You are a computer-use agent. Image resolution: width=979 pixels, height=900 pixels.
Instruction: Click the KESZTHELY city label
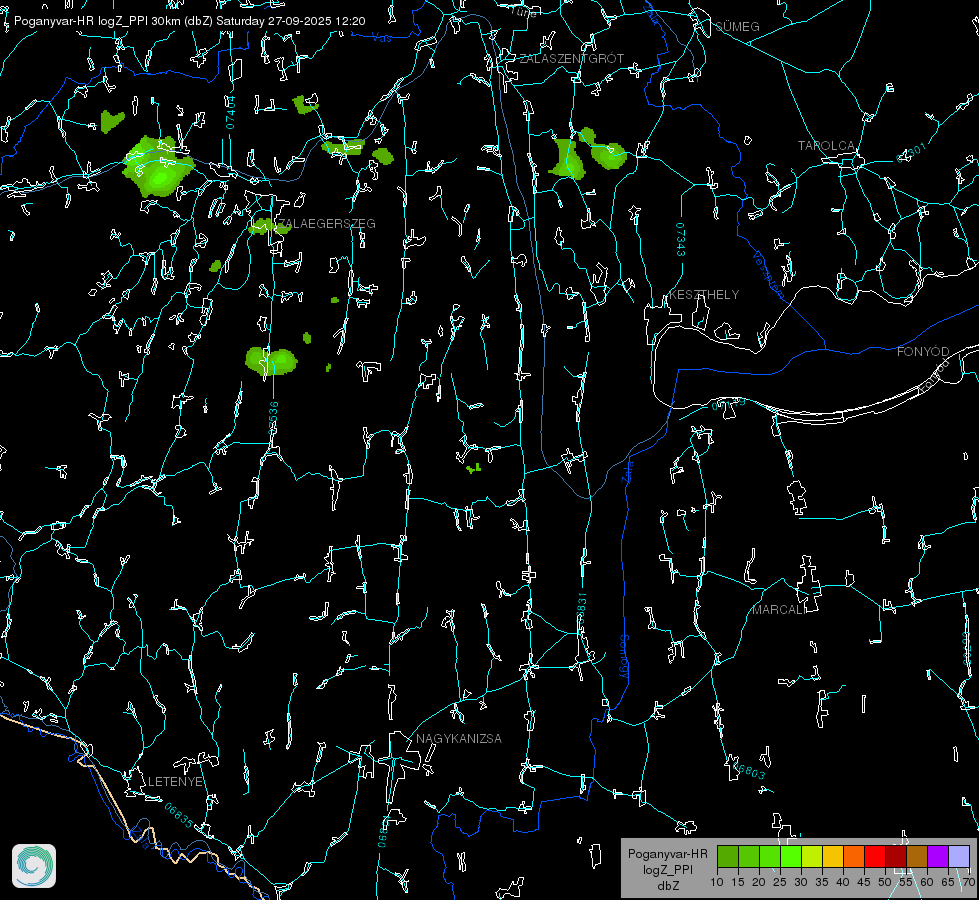[x=704, y=295]
